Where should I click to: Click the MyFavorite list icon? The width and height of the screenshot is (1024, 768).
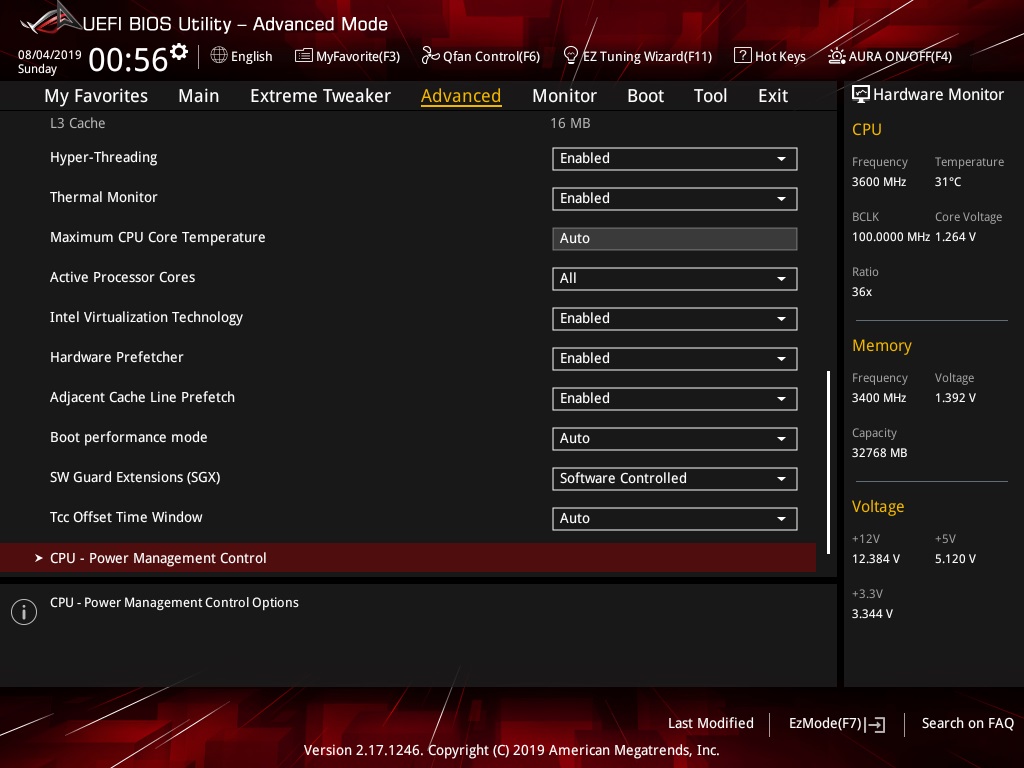[x=304, y=56]
